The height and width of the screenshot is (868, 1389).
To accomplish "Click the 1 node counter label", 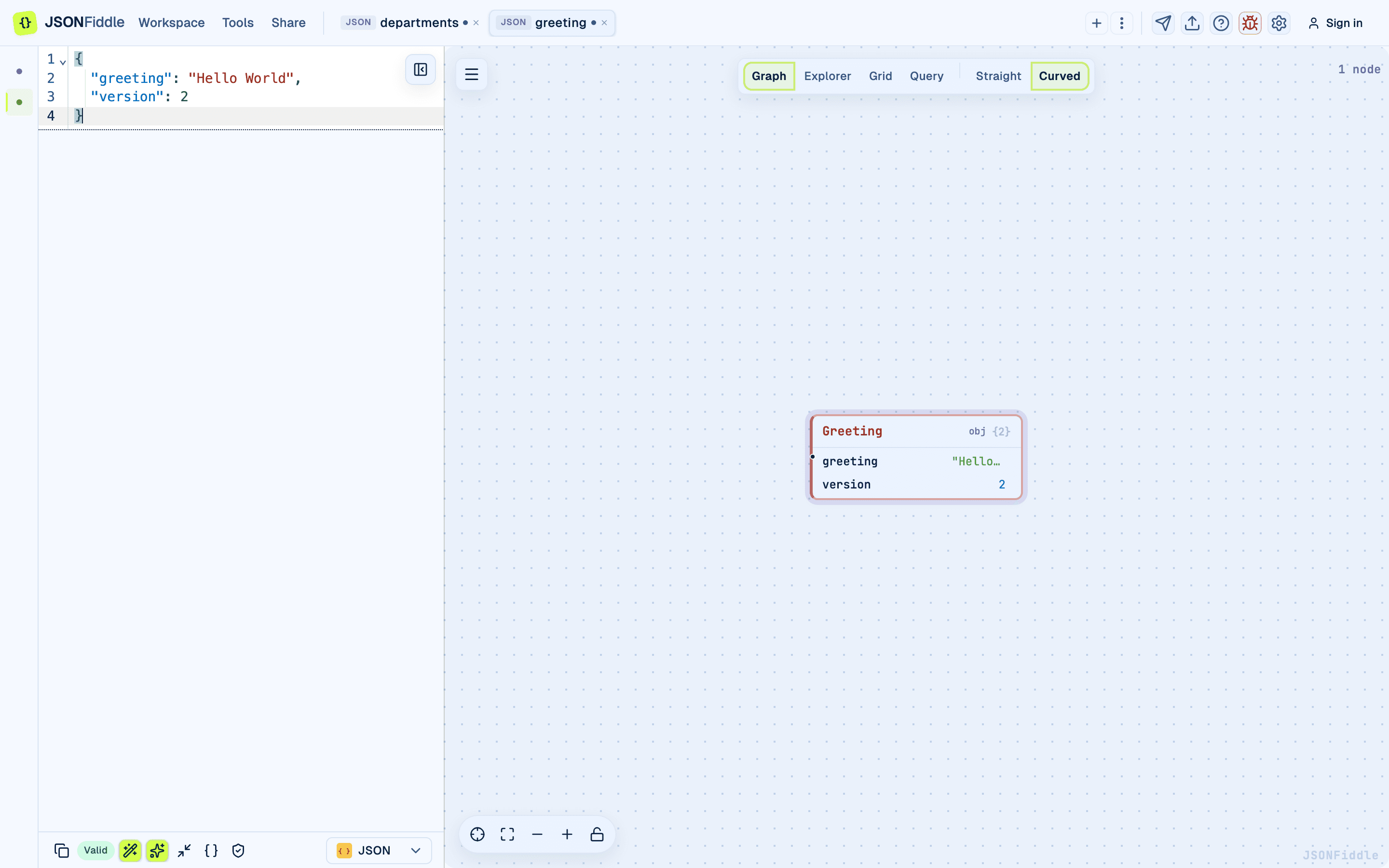I will pos(1359,69).
